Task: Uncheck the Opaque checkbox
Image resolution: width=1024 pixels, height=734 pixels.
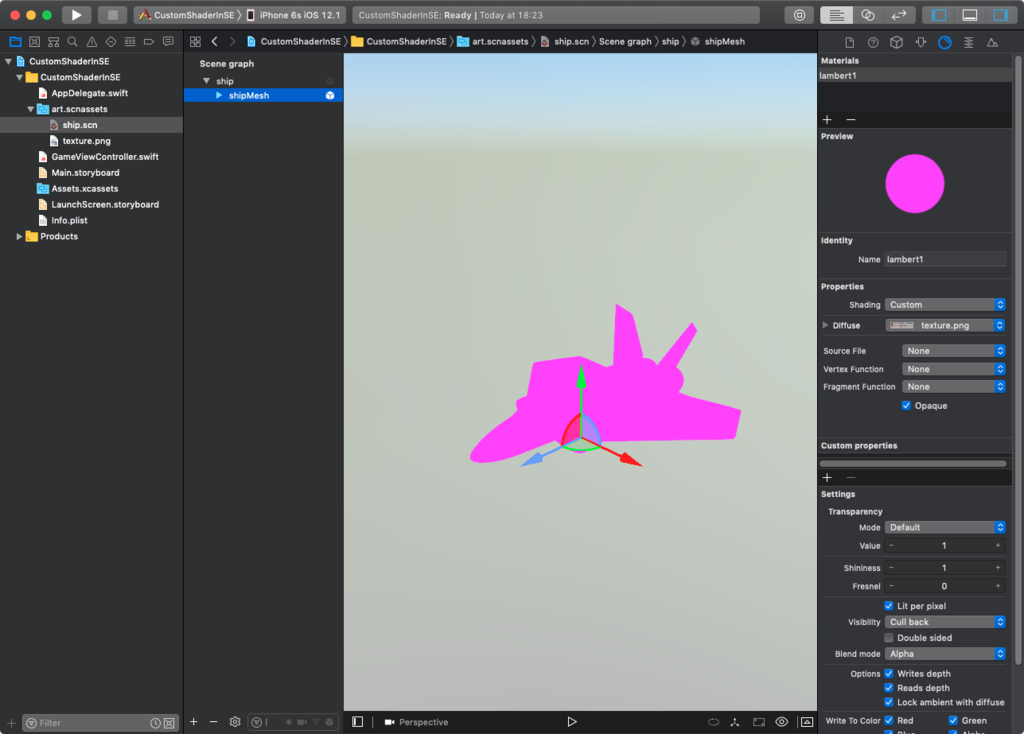Action: 906,406
